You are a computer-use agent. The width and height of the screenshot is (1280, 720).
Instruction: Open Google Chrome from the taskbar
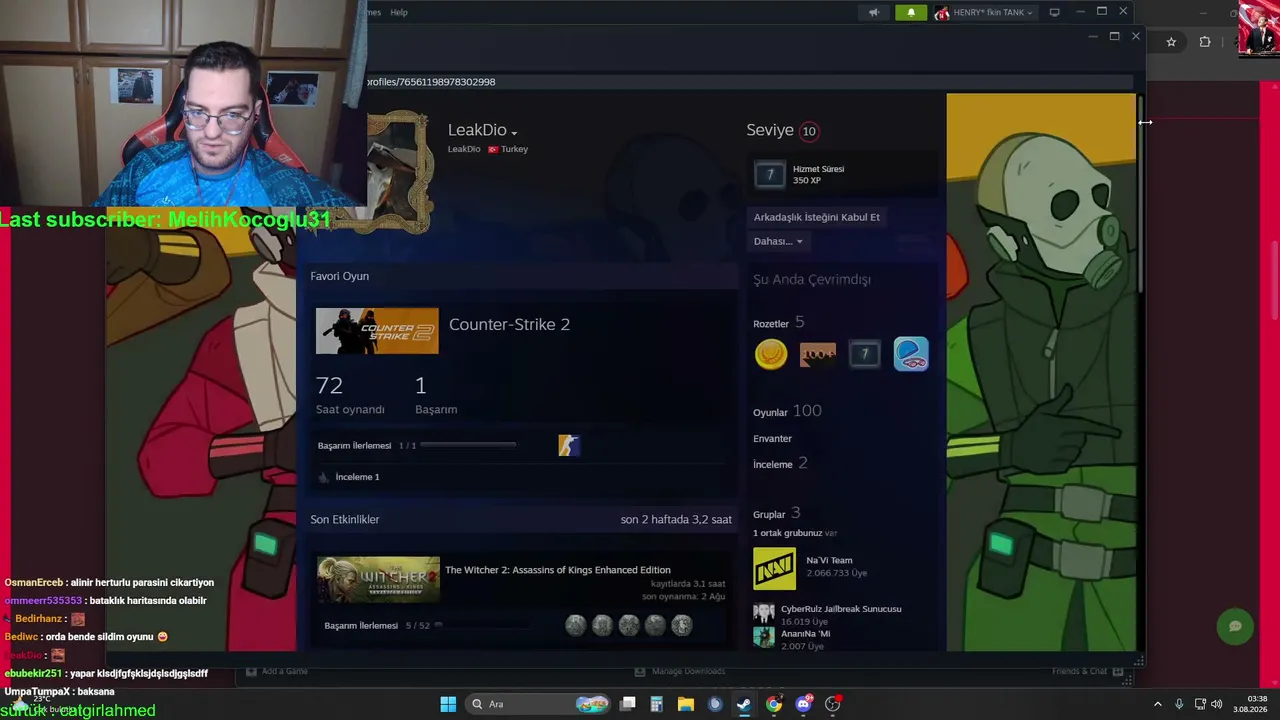774,704
